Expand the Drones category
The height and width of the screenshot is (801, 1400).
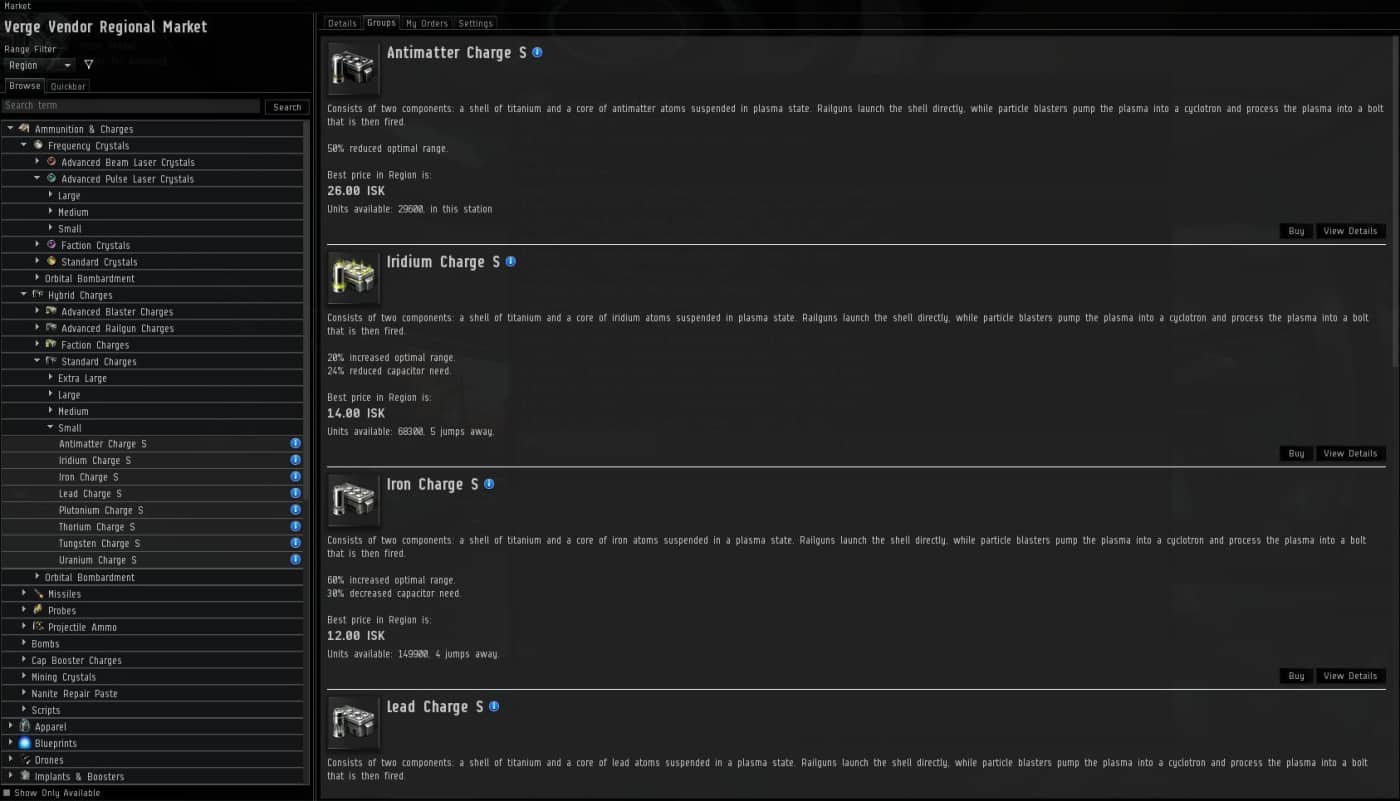click(11, 760)
